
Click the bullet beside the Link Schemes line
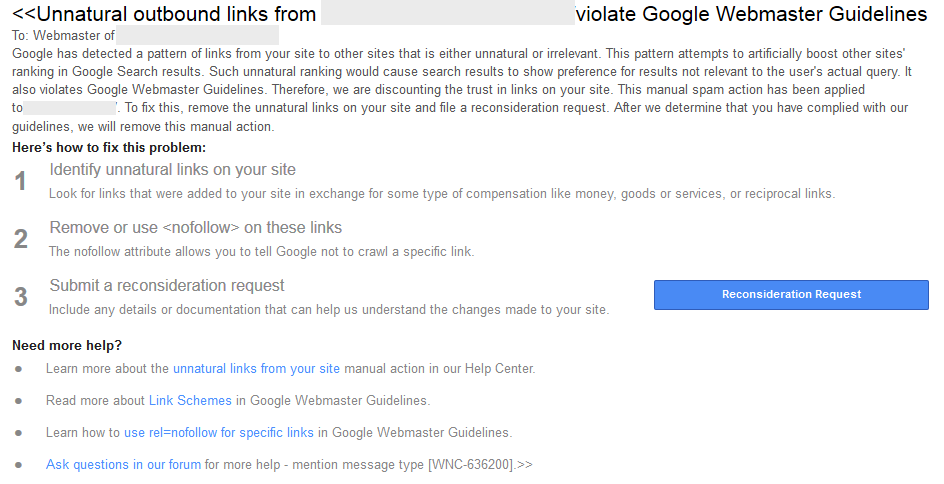[x=18, y=401]
